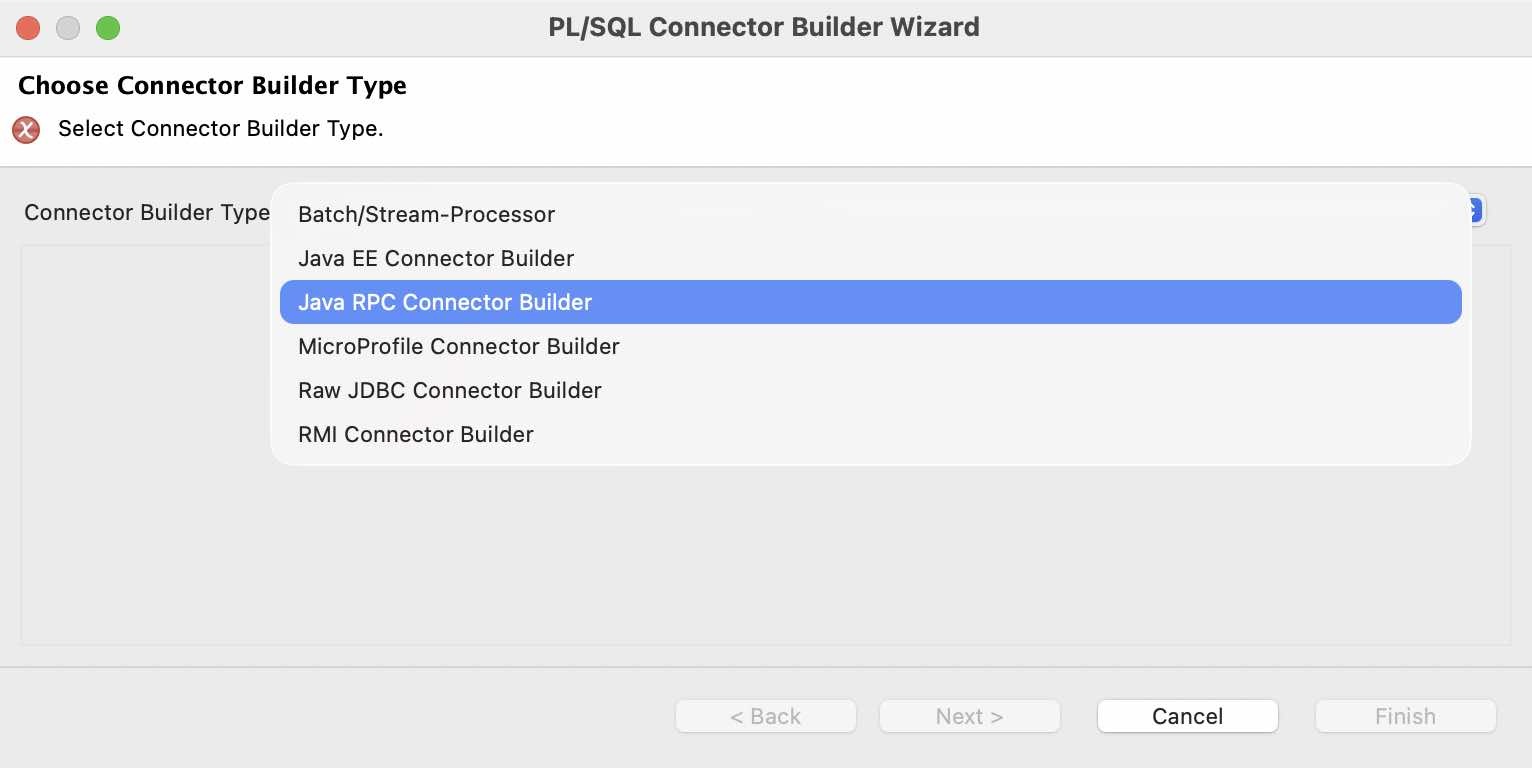The height and width of the screenshot is (768, 1532).
Task: Click the red error status icon
Action: pyautogui.click(x=25, y=130)
